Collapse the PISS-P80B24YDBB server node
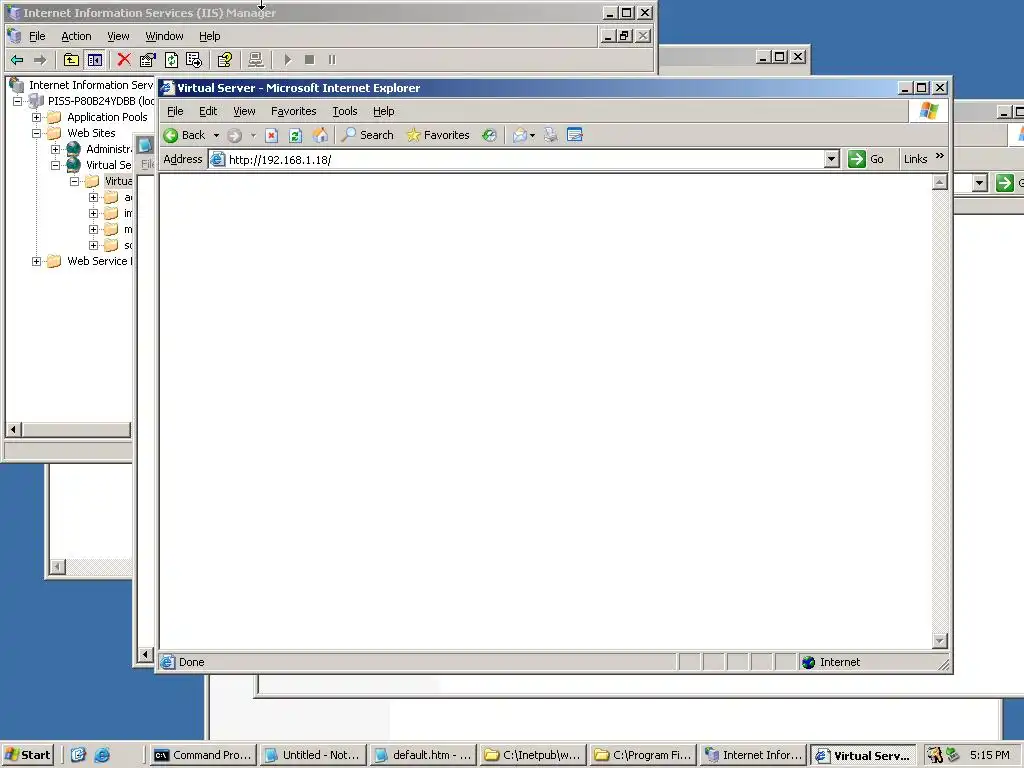This screenshot has width=1024, height=768. [x=18, y=101]
